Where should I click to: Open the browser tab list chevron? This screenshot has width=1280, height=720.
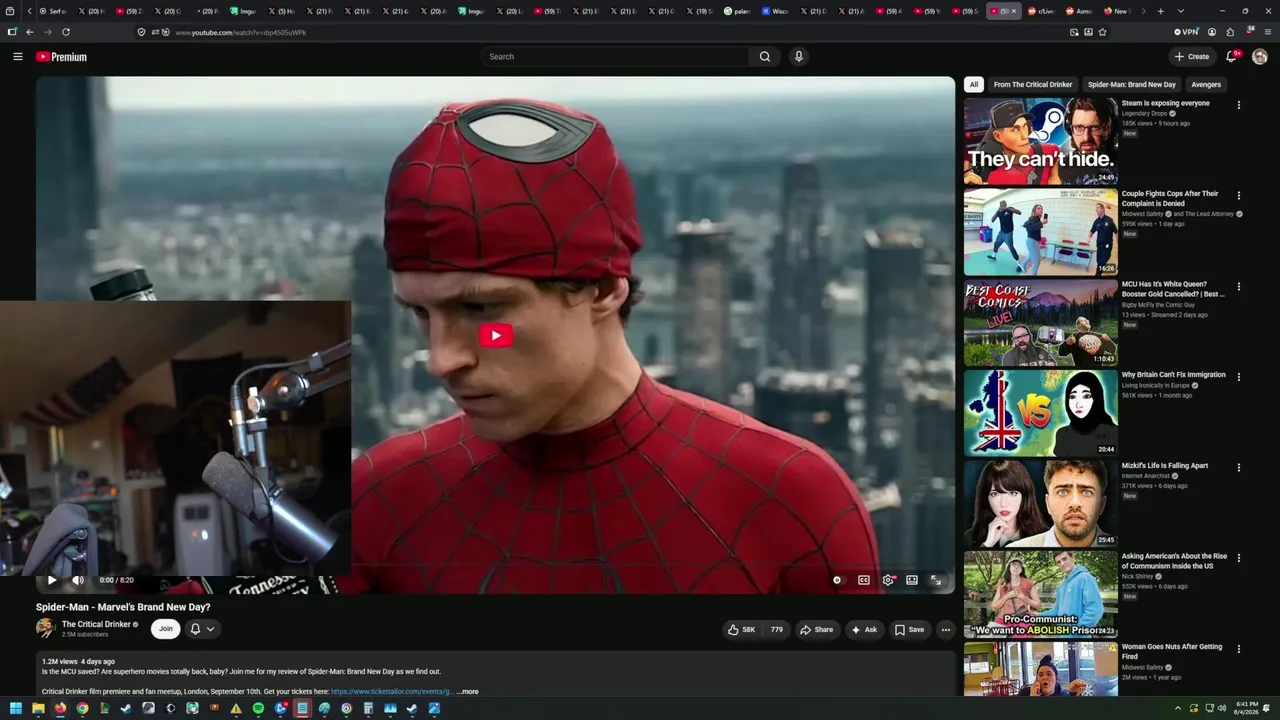(1180, 11)
